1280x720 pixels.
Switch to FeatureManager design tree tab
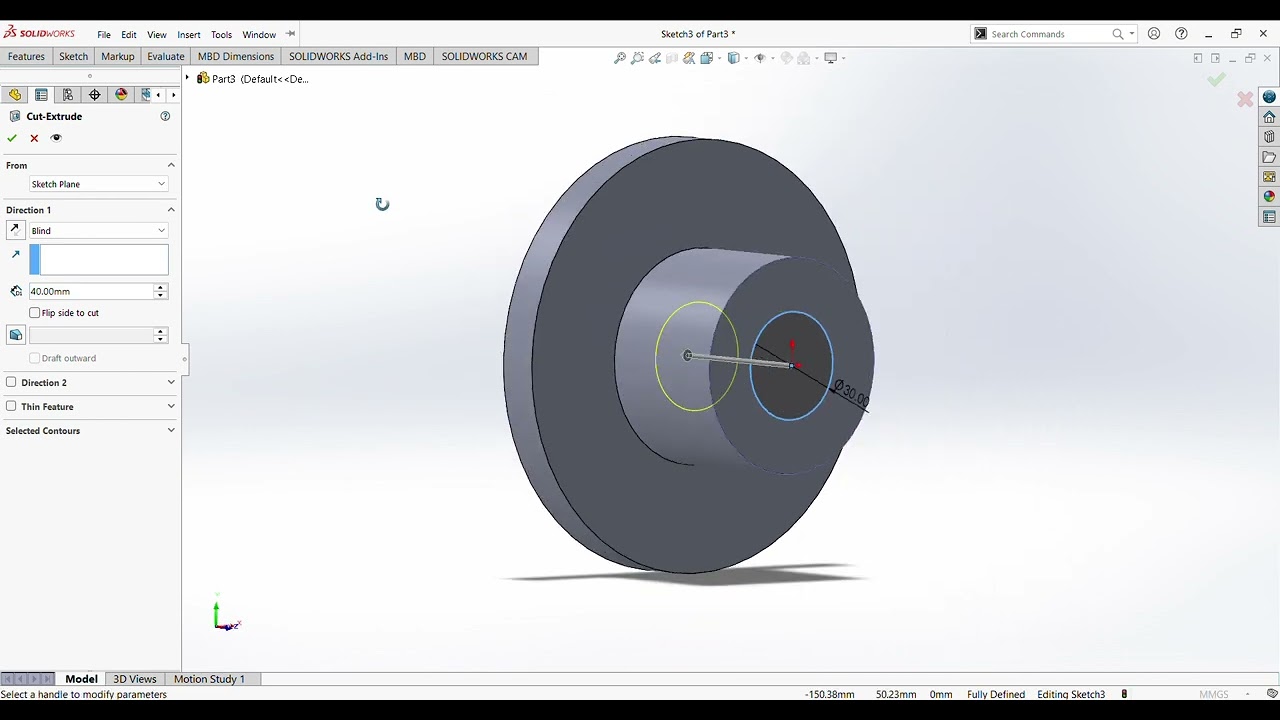(14, 95)
